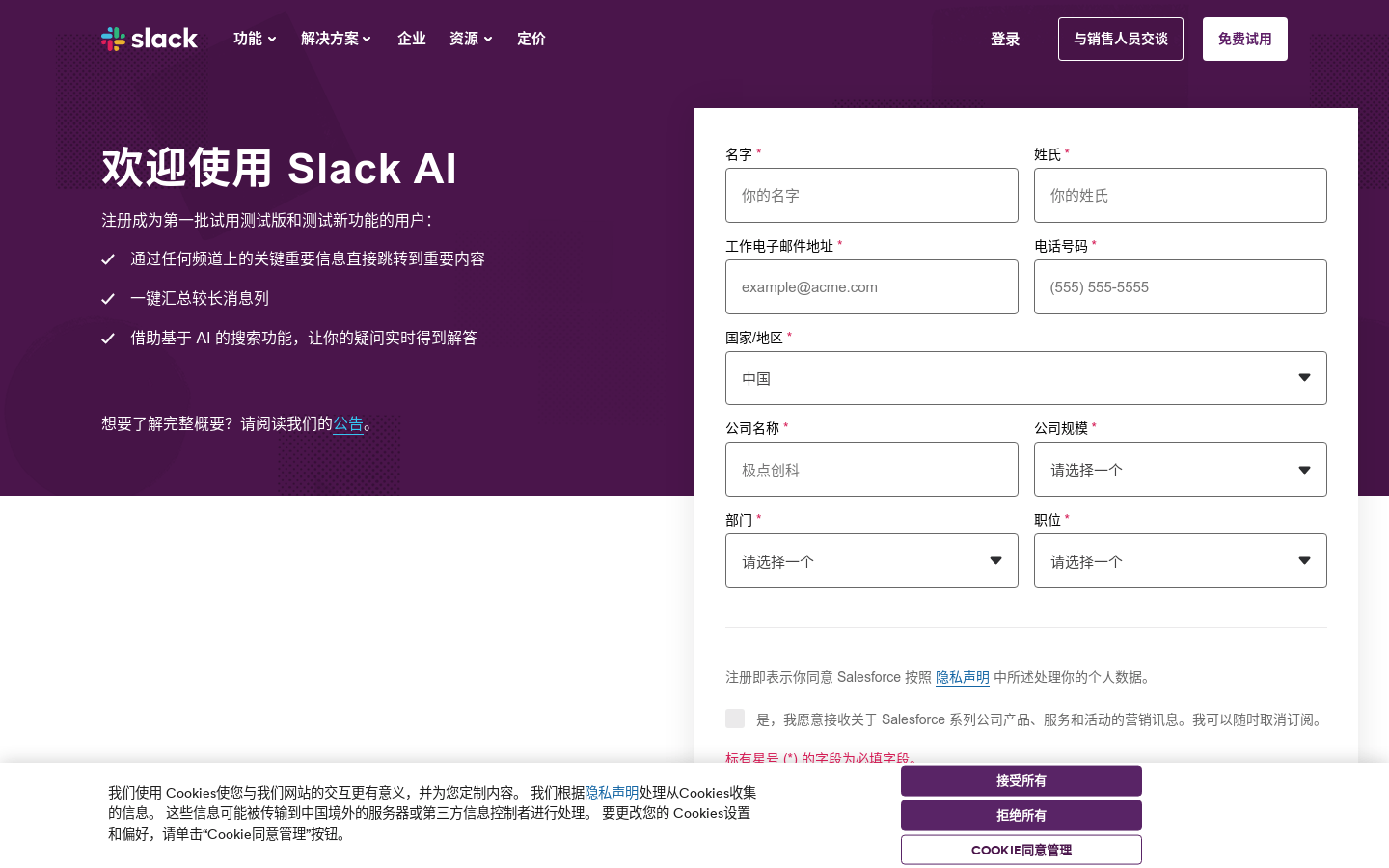Screen dimensions: 1389x868
Task: Click the Slack logo
Action: click(150, 39)
